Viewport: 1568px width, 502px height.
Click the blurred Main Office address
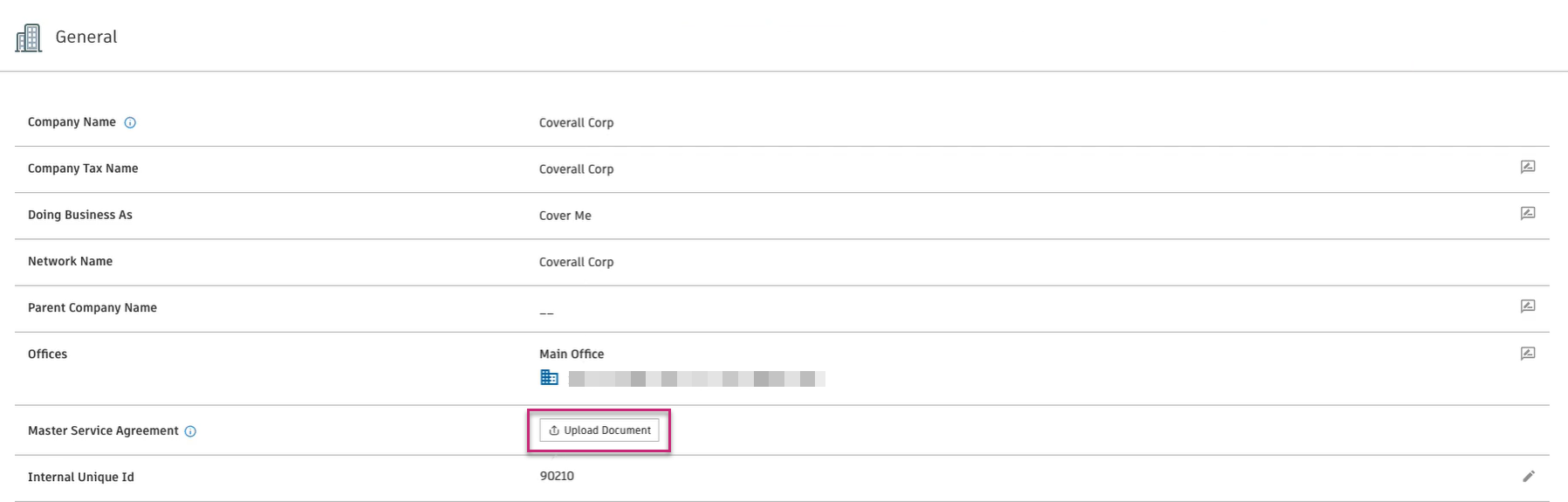696,379
